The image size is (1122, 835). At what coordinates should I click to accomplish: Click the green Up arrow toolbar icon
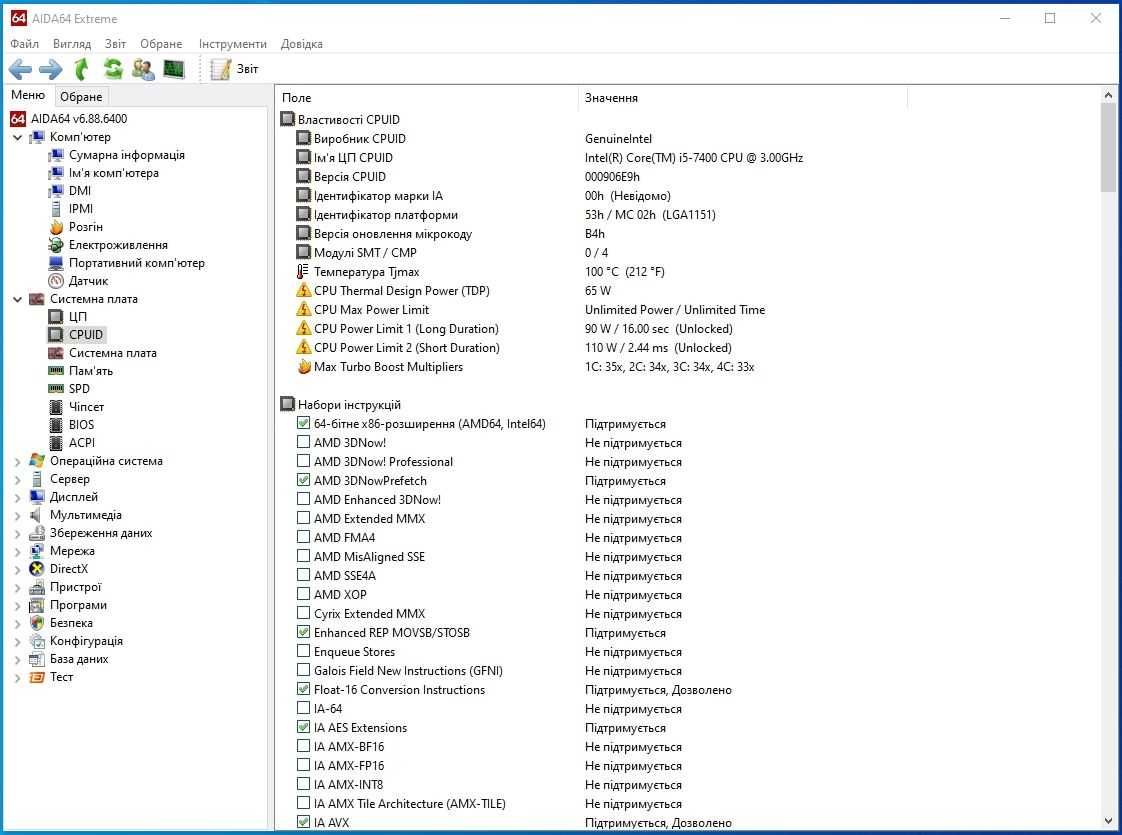tap(82, 69)
